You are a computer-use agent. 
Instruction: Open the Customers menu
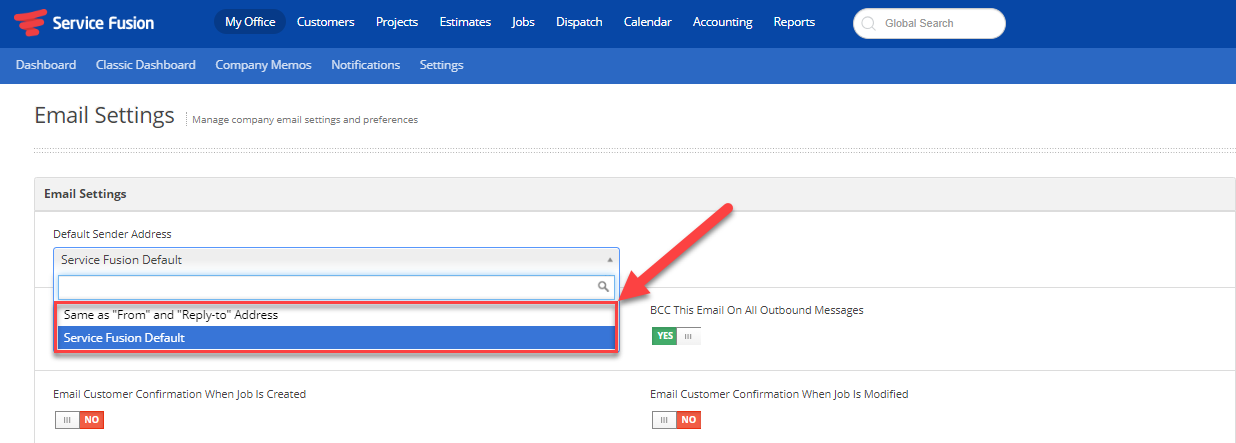(326, 22)
